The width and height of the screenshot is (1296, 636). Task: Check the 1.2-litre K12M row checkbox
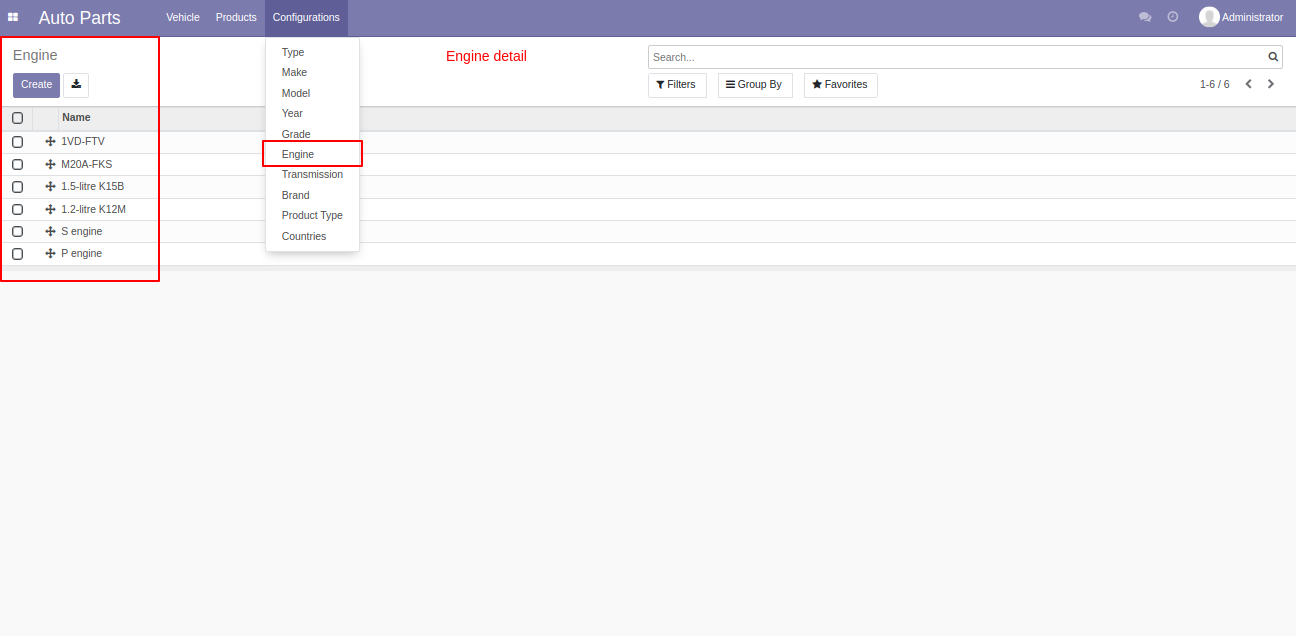[17, 209]
